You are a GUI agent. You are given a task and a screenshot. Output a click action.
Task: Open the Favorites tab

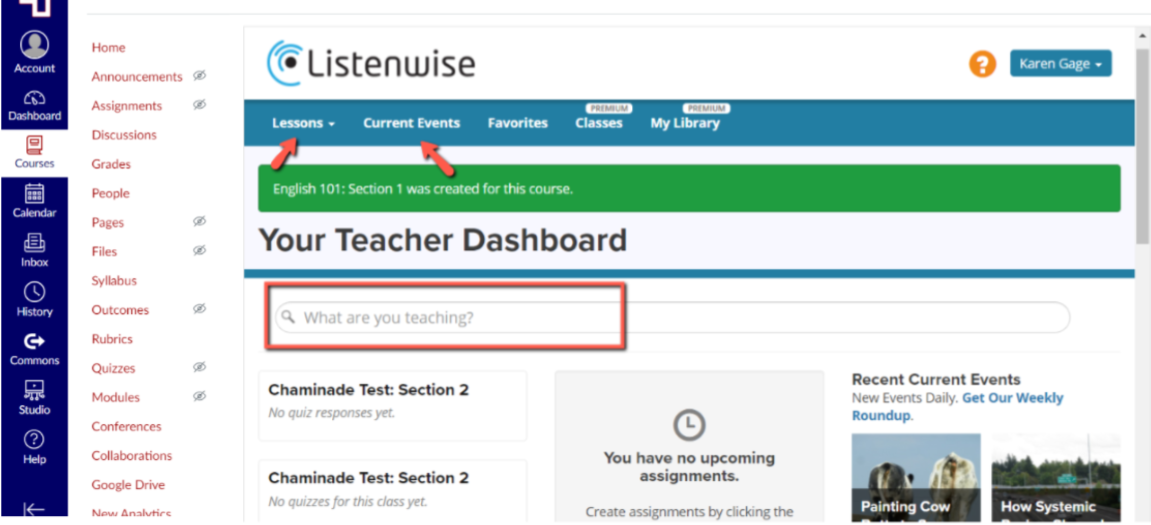(517, 123)
